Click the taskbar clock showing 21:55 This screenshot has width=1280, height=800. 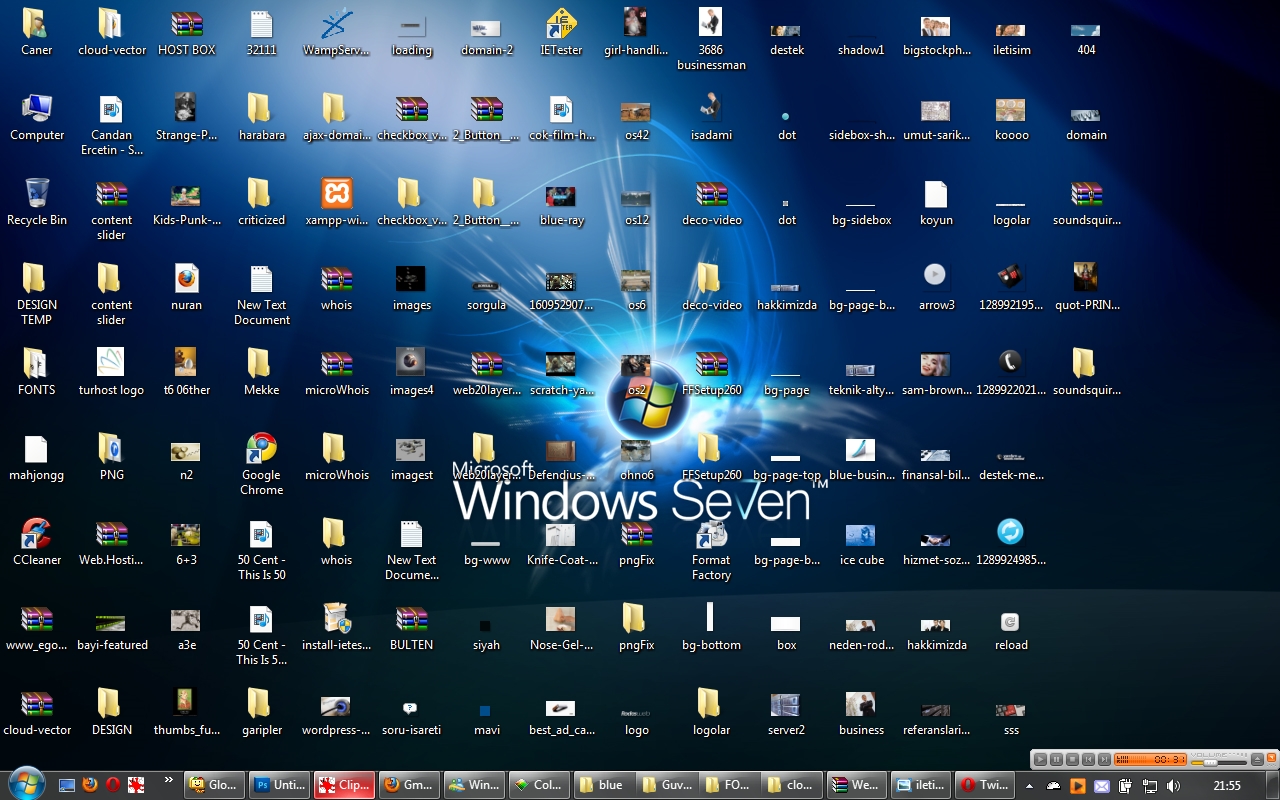click(1227, 786)
